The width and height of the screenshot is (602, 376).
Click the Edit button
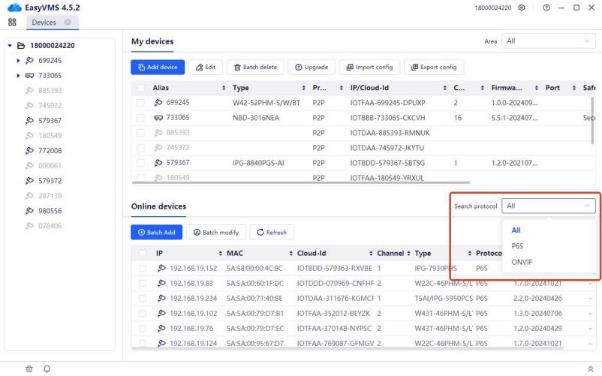click(x=206, y=67)
